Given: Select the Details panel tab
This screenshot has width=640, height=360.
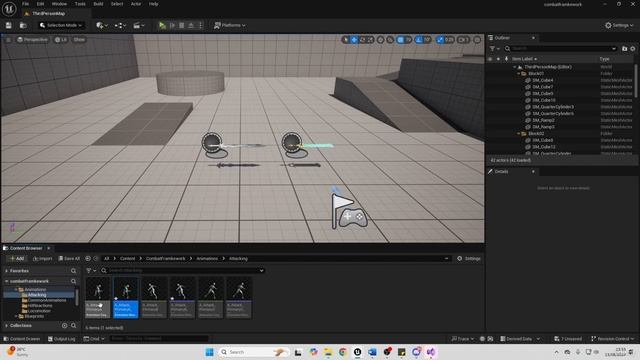Looking at the screenshot, I should pyautogui.click(x=502, y=171).
